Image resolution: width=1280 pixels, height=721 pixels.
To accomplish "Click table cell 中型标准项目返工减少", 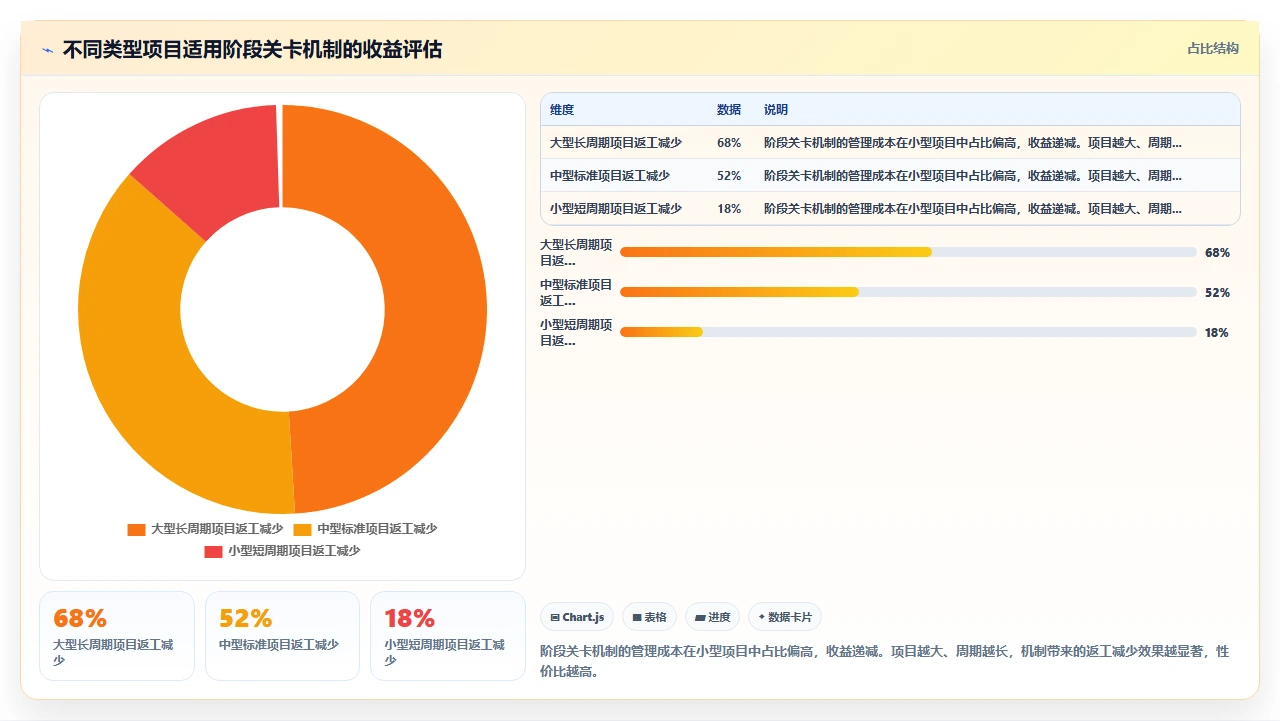I will click(610, 176).
